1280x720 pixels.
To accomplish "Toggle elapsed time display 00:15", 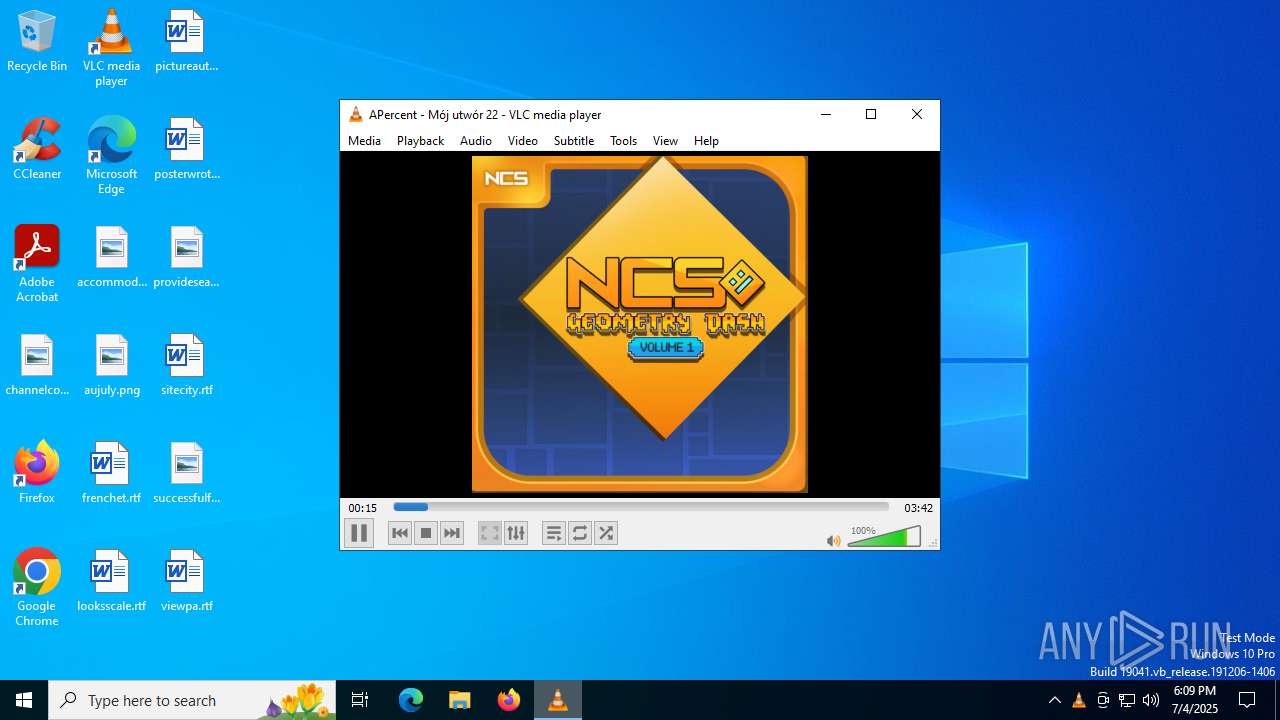I will click(x=362, y=508).
